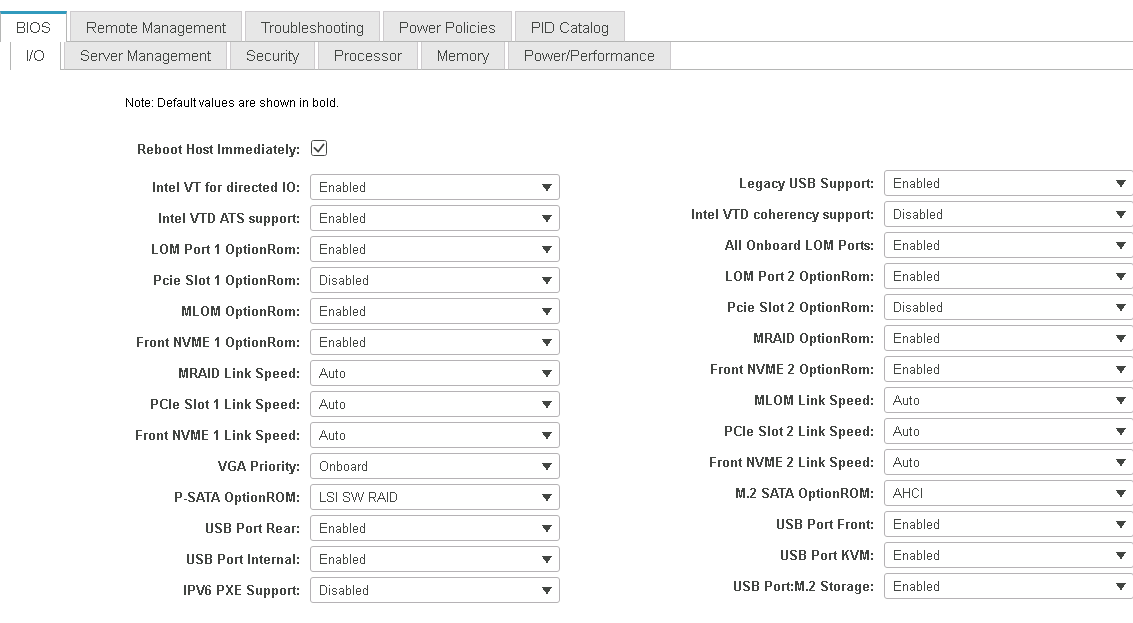Switch to the Remote Management tab
The image size is (1133, 623).
156,27
